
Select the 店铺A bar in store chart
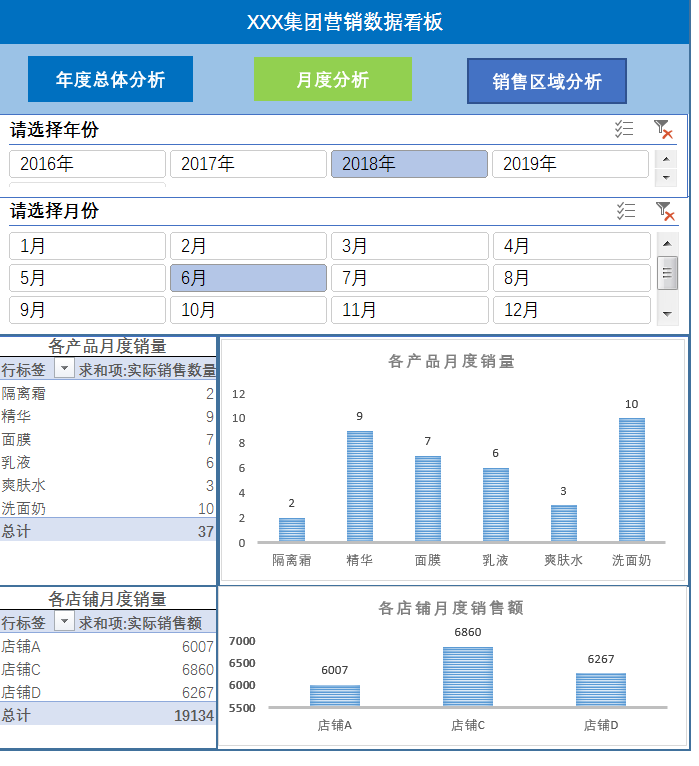(335, 696)
